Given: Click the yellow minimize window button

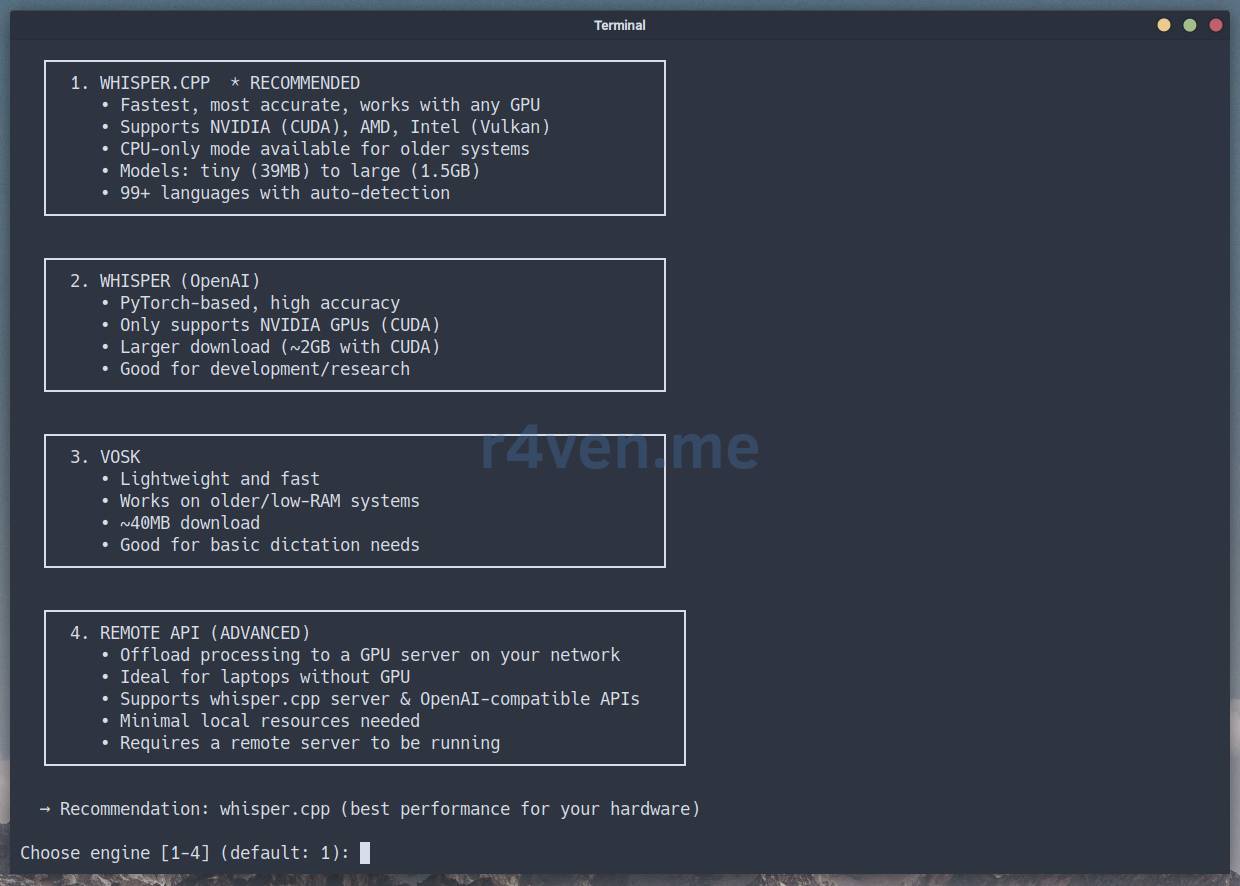Looking at the screenshot, I should click(x=1164, y=25).
